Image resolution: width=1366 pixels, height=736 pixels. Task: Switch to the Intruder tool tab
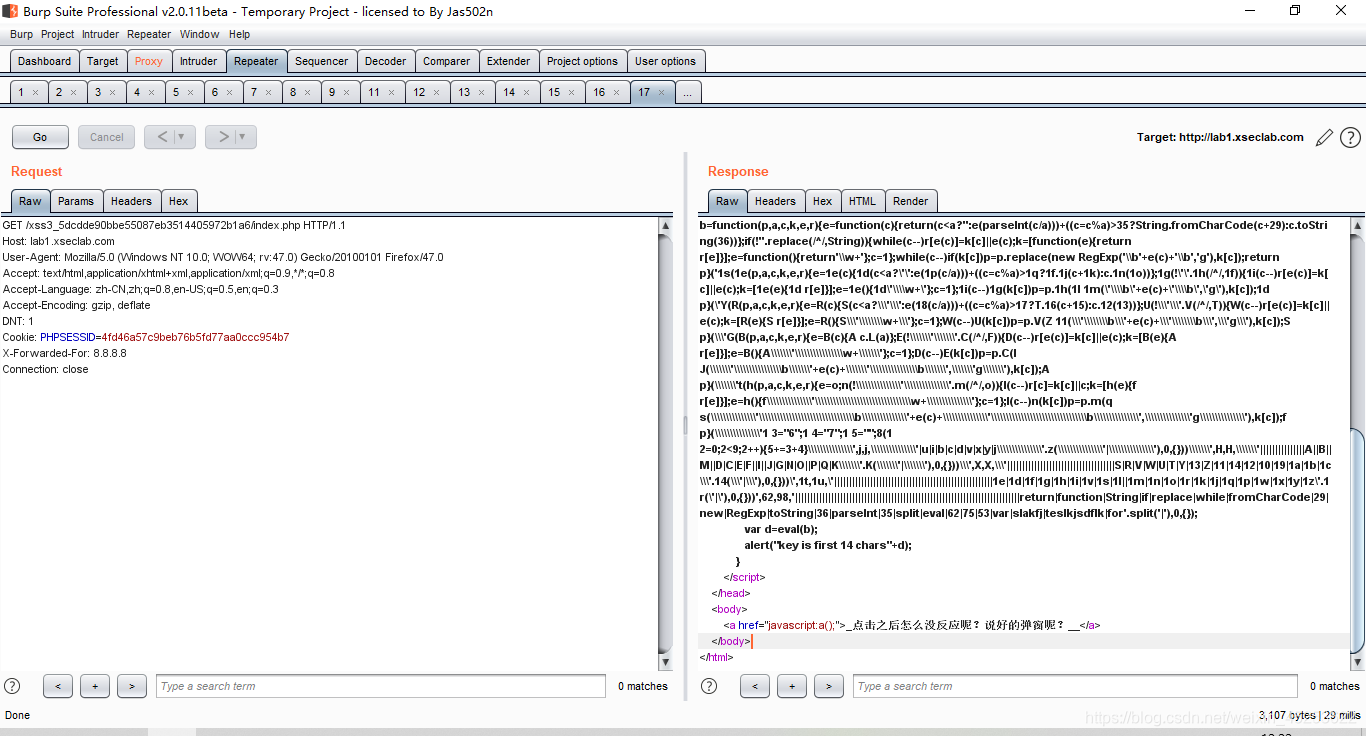coord(198,61)
